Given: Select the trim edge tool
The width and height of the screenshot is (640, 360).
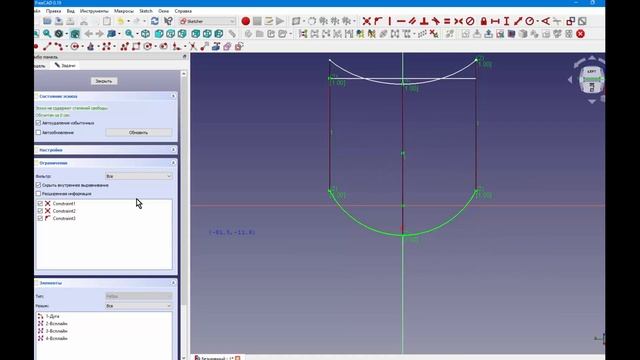Looking at the screenshot, I should [x=193, y=47].
